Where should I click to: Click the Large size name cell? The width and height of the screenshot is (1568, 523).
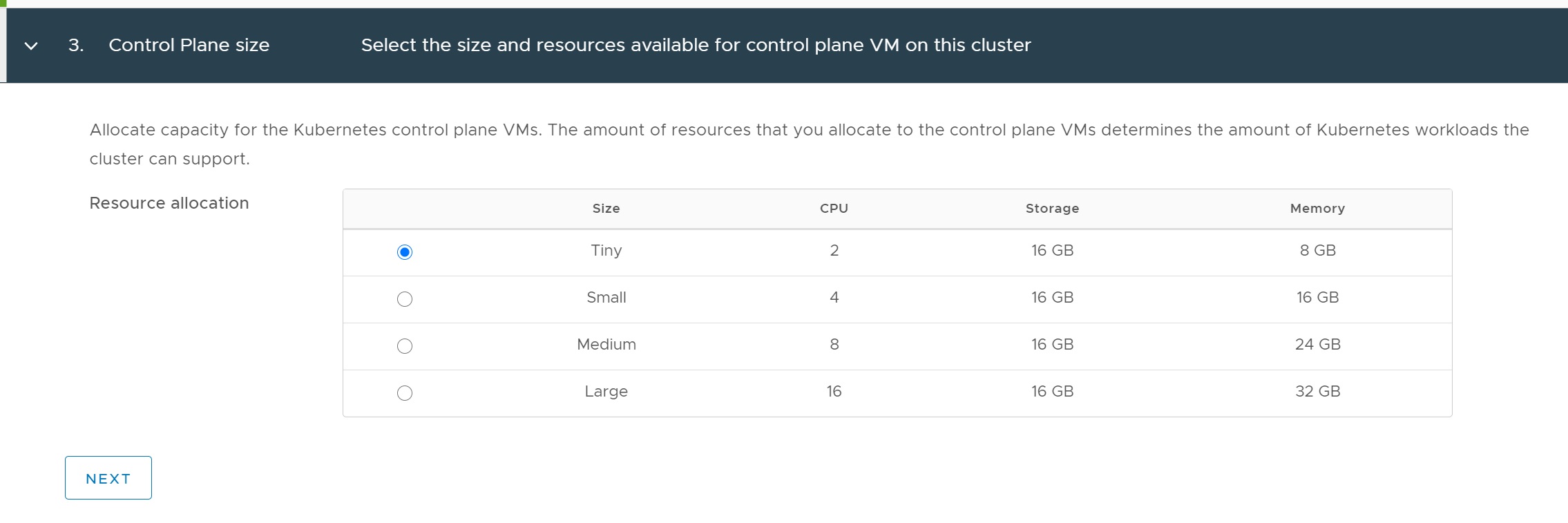(x=606, y=392)
